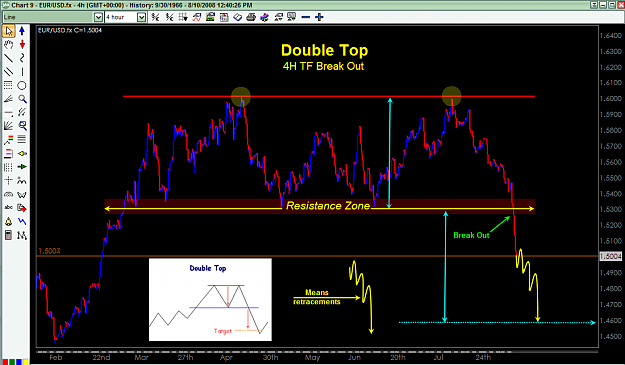
Task: Click the red line chart indicator icon
Action: point(197,17)
